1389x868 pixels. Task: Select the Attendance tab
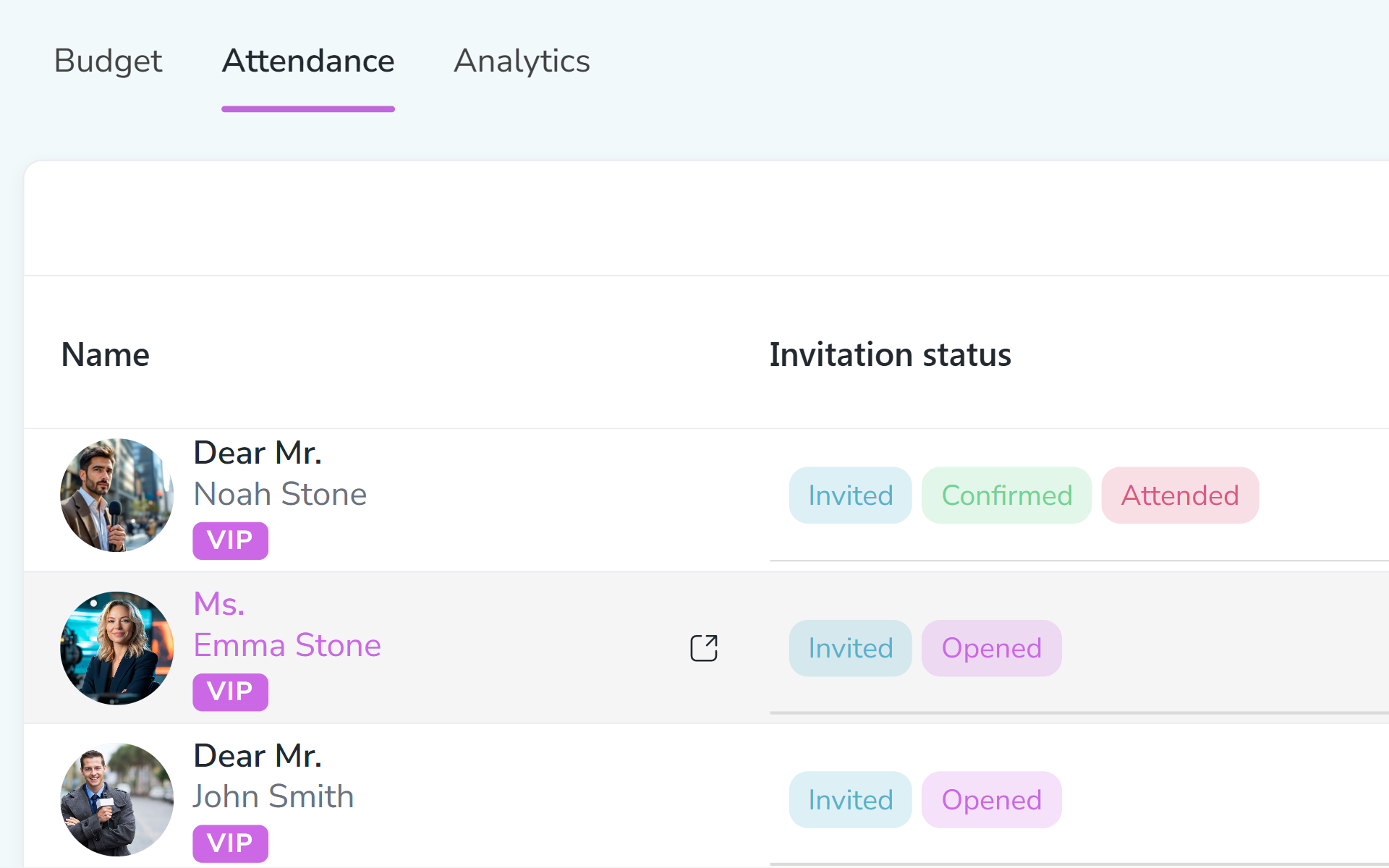pyautogui.click(x=308, y=61)
